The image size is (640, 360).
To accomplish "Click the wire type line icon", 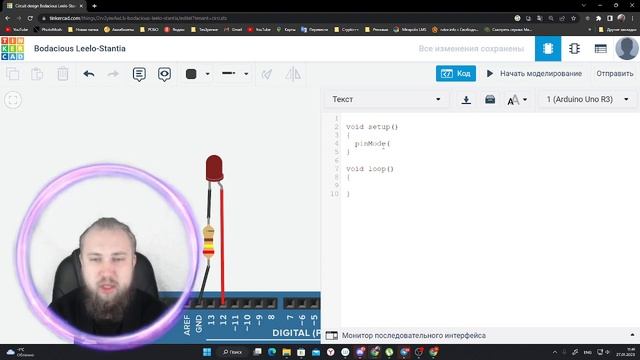I will point(229,73).
